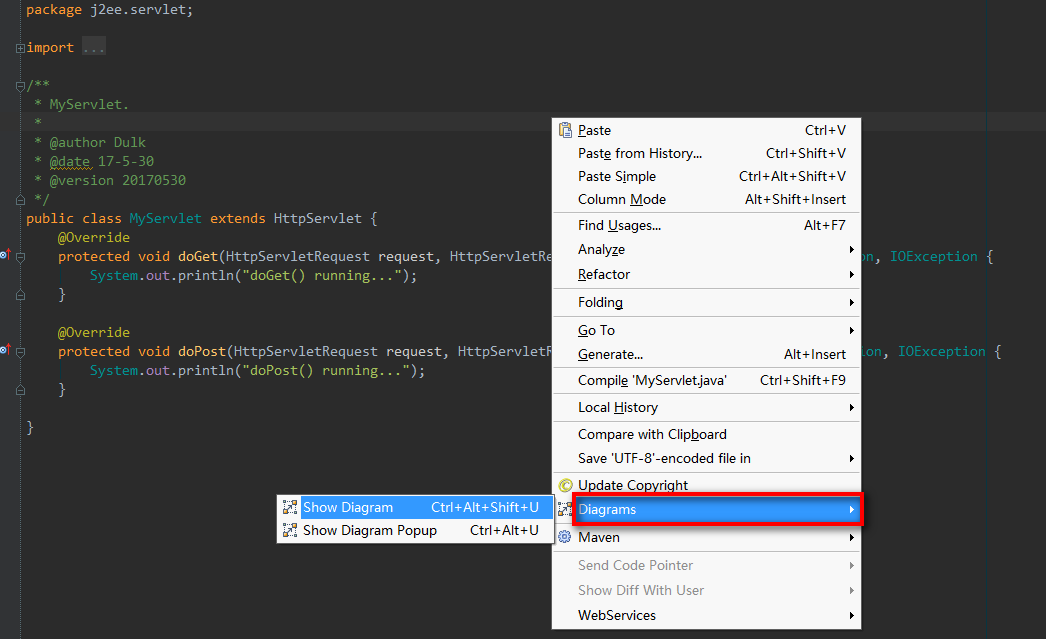The height and width of the screenshot is (639, 1046).
Task: Click HttpServlet in the class declaration
Action: (x=318, y=219)
